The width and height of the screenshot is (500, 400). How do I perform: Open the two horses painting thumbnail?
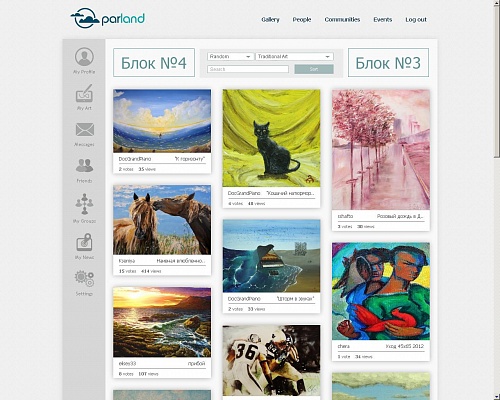point(162,220)
